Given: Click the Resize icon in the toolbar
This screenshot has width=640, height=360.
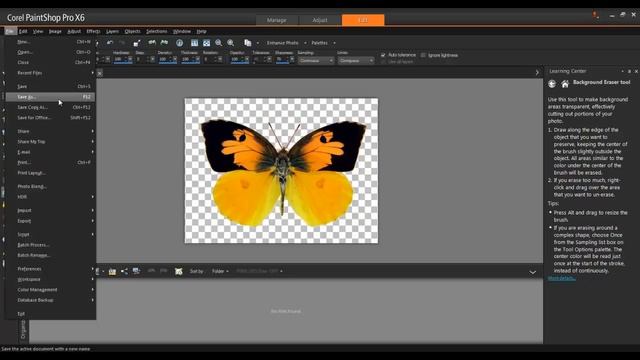Looking at the screenshot, I should pos(137,42).
